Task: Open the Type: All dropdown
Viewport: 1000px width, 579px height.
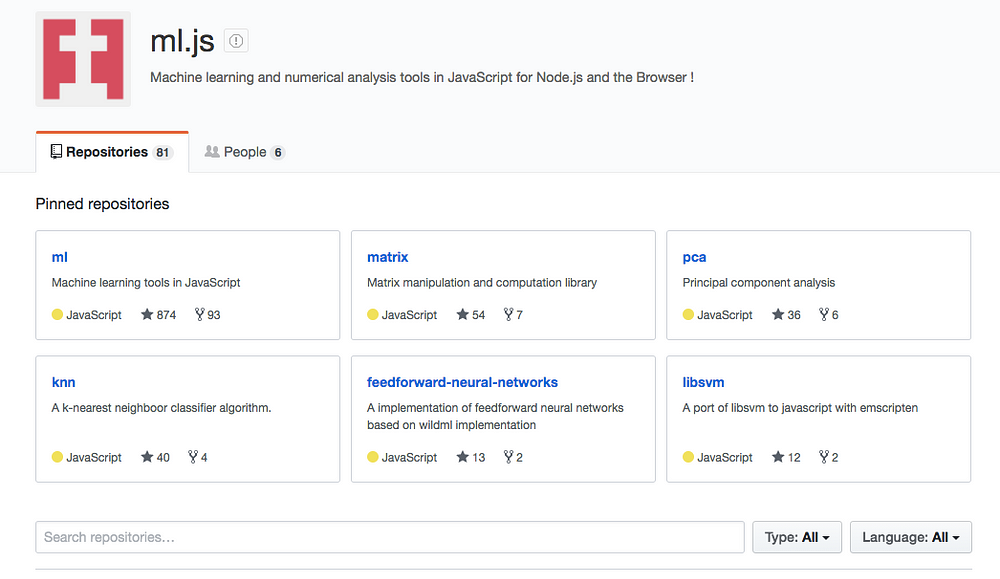Action: coord(797,537)
